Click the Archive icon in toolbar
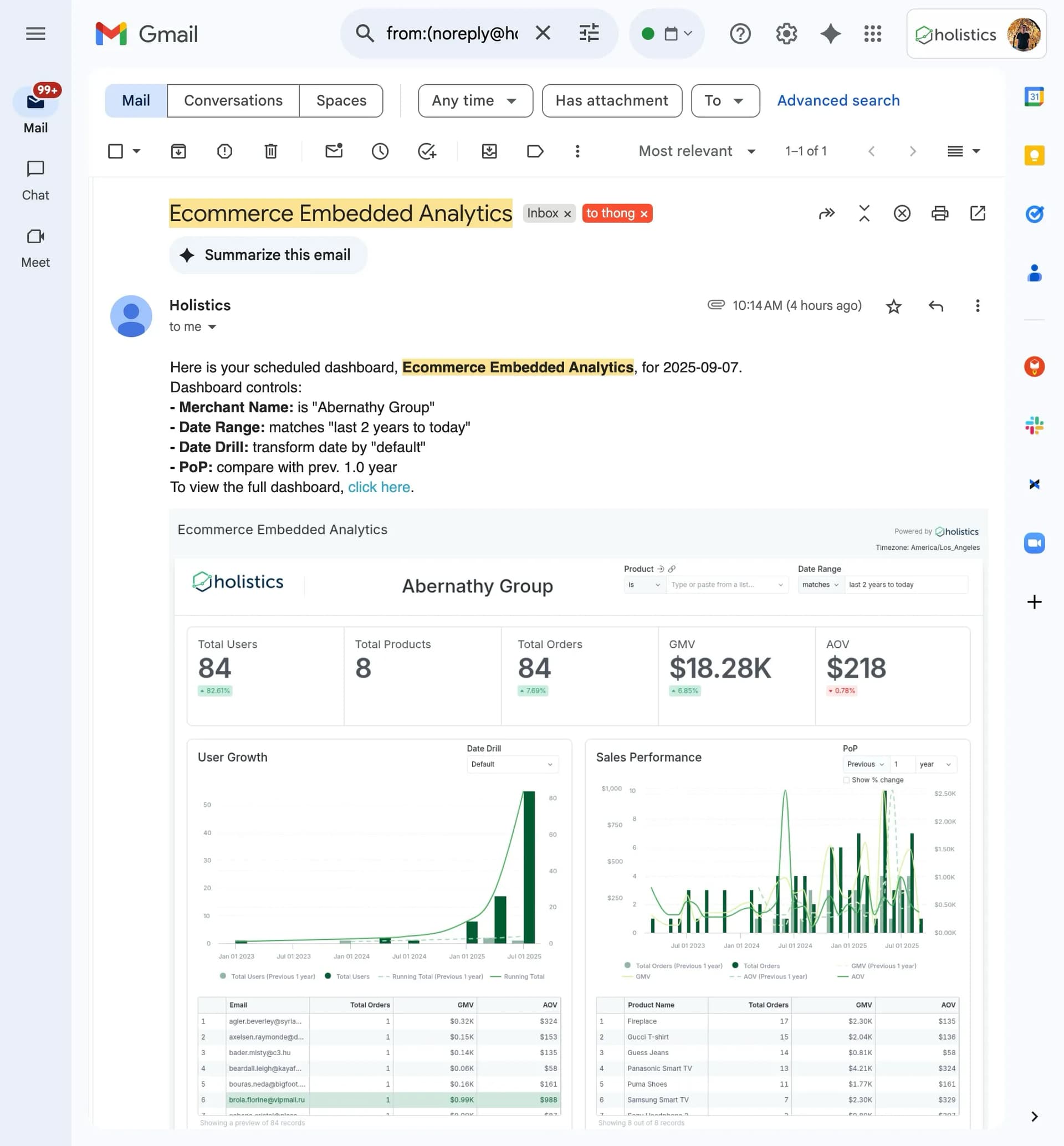1064x1146 pixels. tap(178, 151)
